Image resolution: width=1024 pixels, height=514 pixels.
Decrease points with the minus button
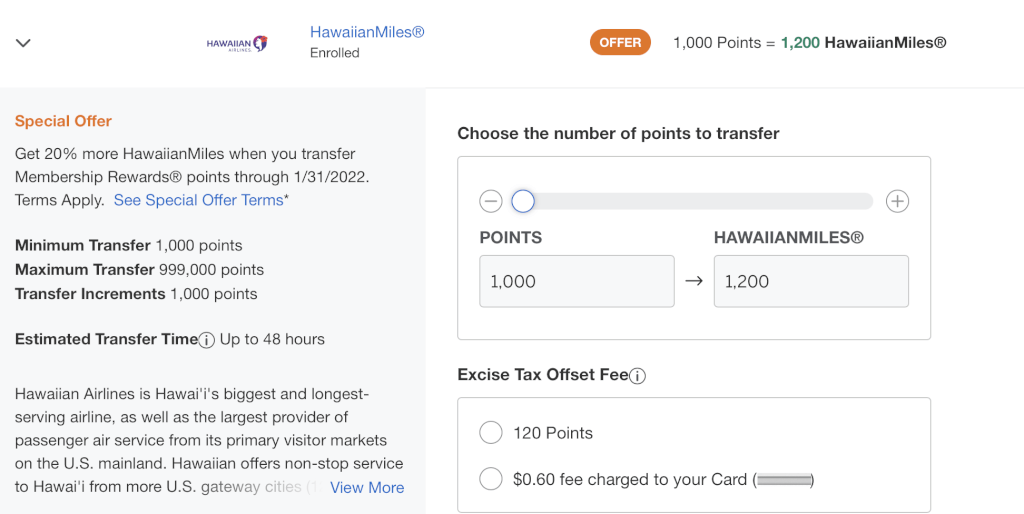point(490,201)
